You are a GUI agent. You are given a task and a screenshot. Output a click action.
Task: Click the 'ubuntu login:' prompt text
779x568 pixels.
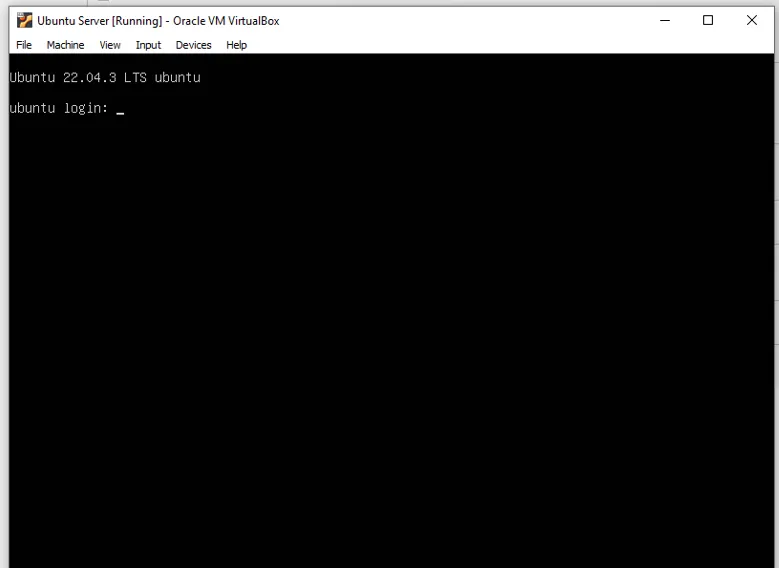(59, 108)
